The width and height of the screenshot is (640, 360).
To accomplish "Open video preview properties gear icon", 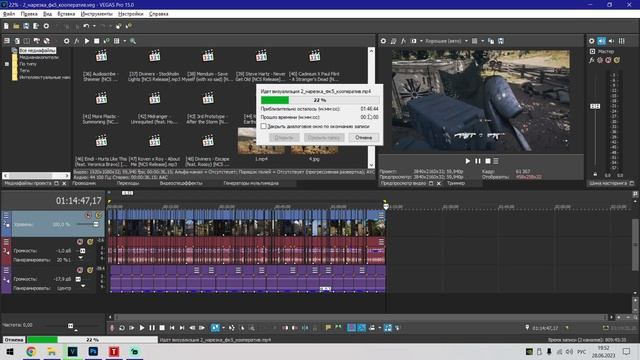I will tap(383, 41).
